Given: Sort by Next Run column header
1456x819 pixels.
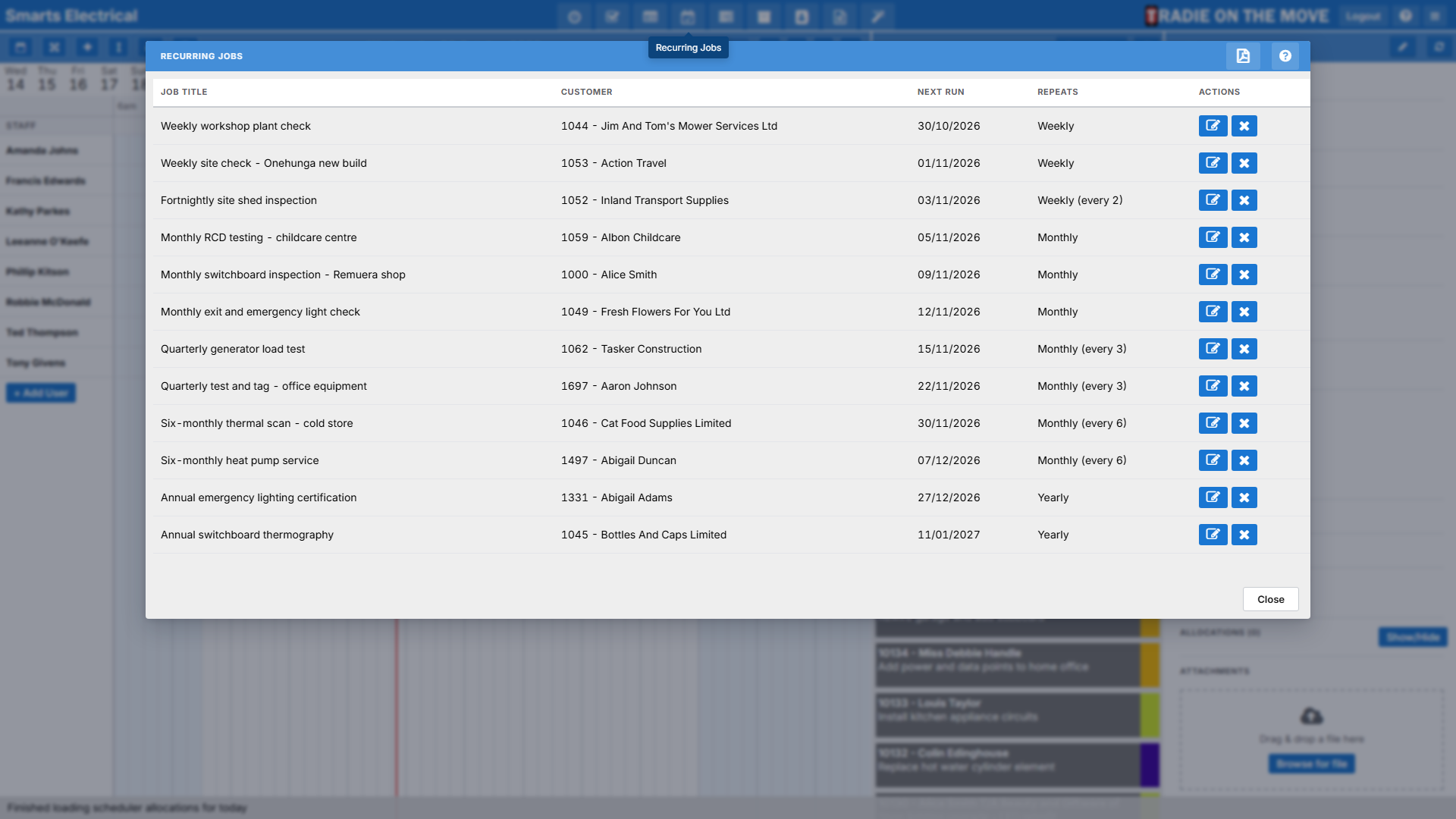Looking at the screenshot, I should 940,92.
